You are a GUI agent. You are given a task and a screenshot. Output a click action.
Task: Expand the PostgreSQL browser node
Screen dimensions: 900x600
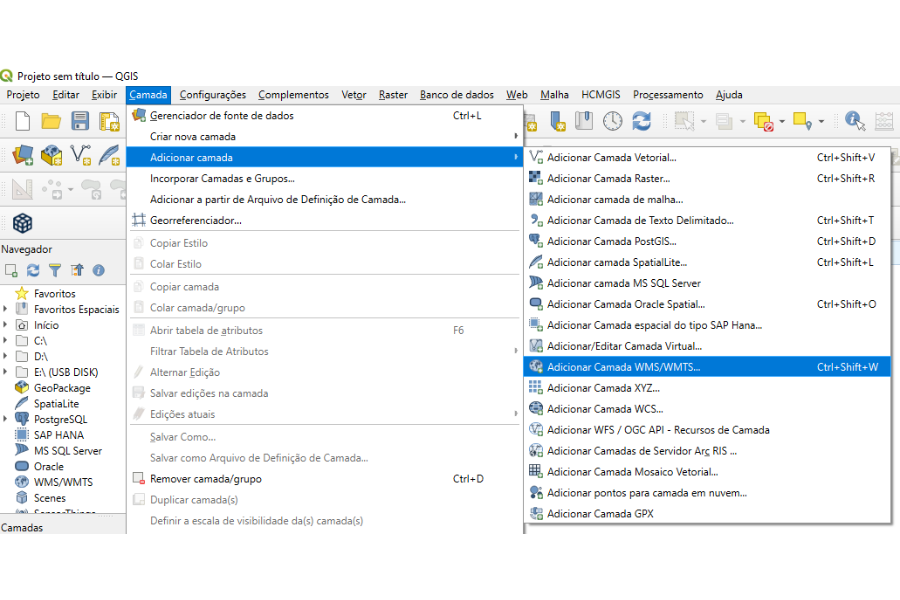[x=5, y=420]
